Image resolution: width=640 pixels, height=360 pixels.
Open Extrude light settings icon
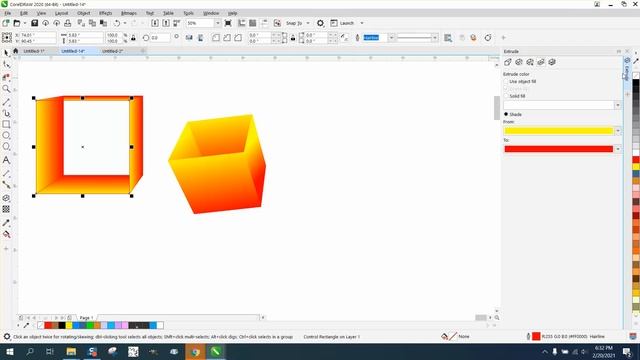click(x=530, y=62)
